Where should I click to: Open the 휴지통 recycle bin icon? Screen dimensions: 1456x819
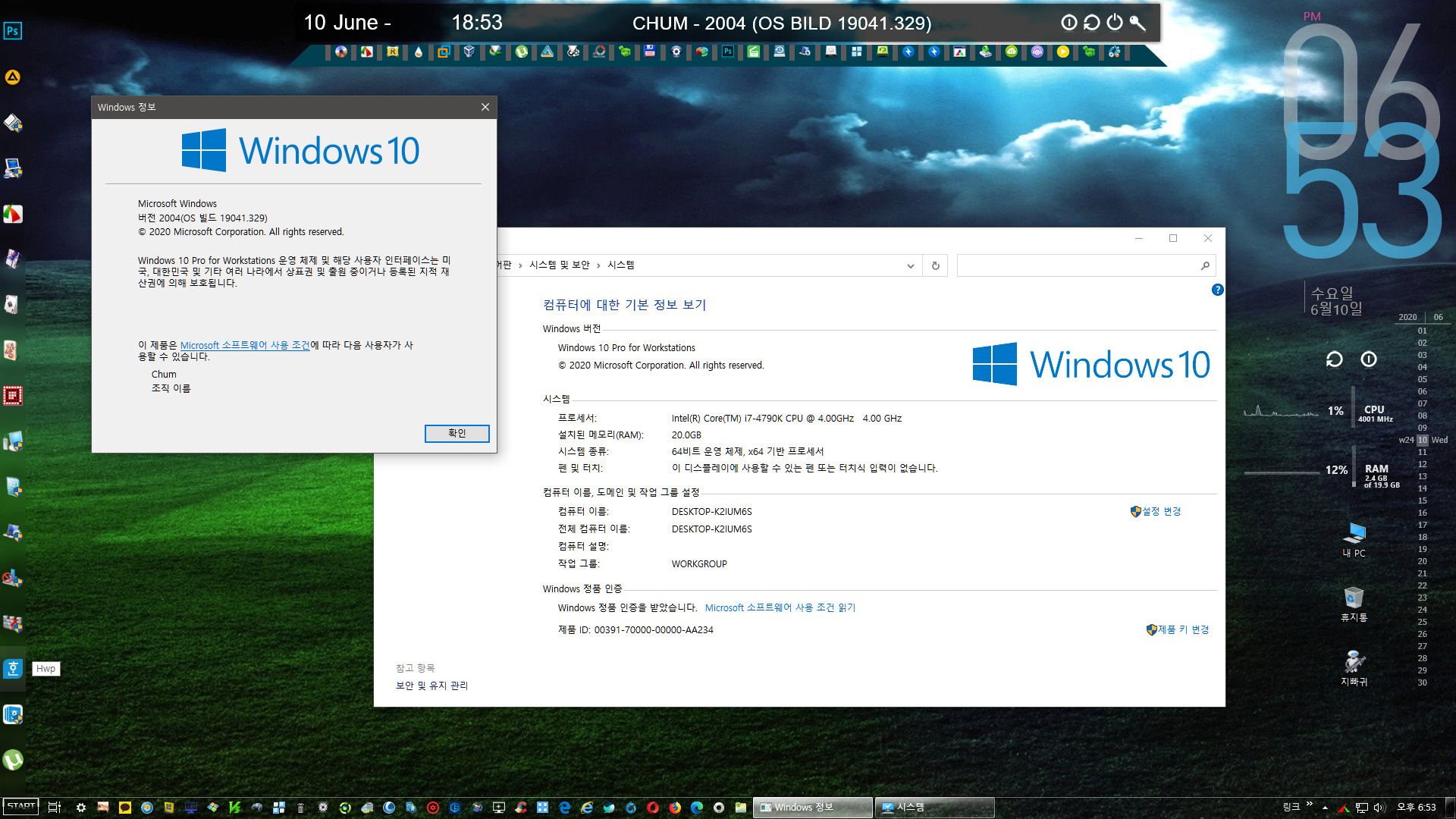coord(1354,604)
